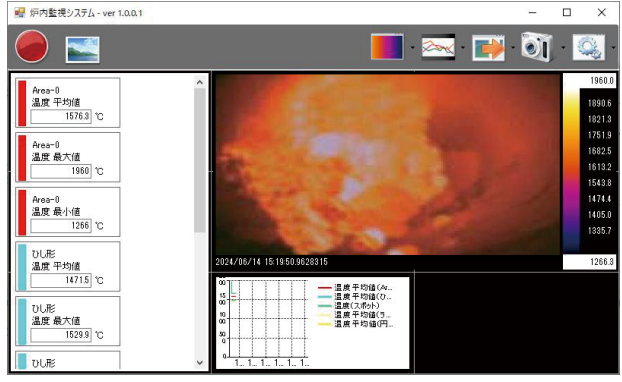Screen dimensions: 622x382
Task: Click the ひし形 温度 平均値 label
Action: (56, 260)
